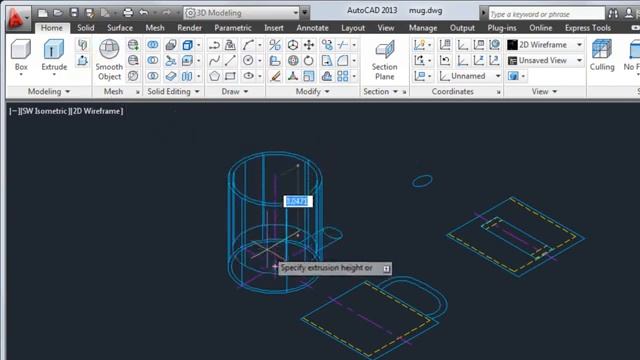The width and height of the screenshot is (640, 360).
Task: Click the SW Isometric viewport view control
Action: click(x=44, y=111)
